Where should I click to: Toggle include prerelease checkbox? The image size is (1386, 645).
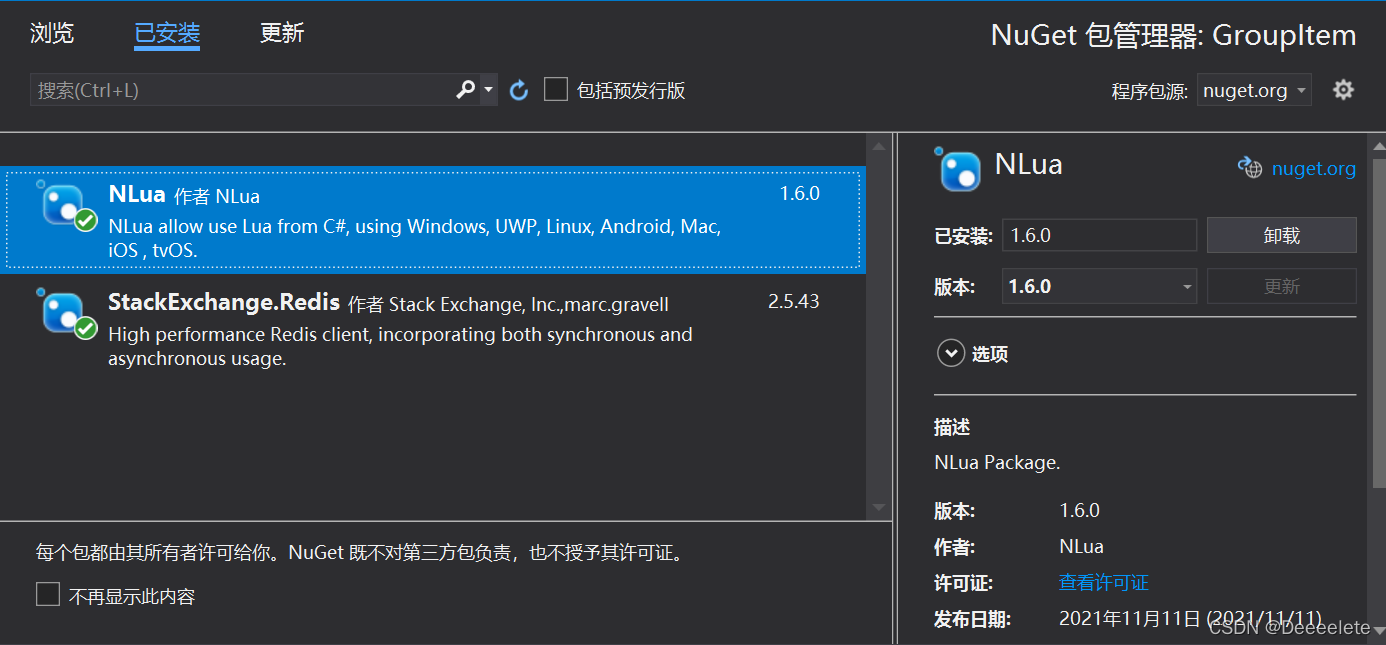[556, 90]
